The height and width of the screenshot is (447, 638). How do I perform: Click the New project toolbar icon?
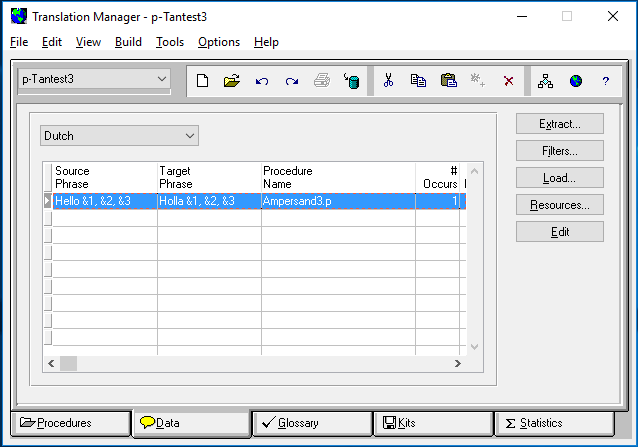pyautogui.click(x=202, y=81)
